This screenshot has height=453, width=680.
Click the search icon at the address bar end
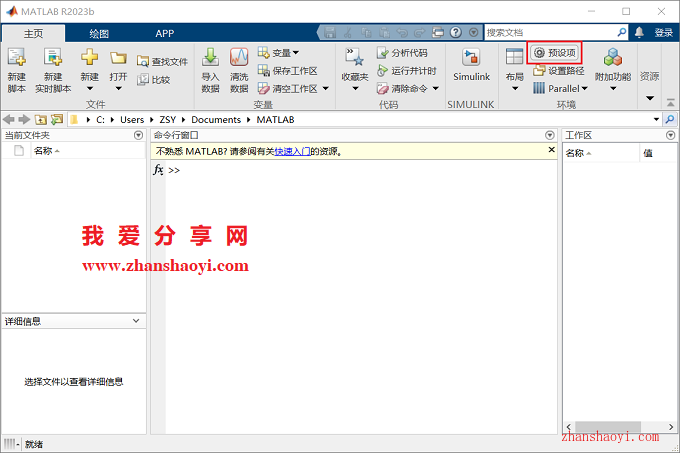coord(670,119)
